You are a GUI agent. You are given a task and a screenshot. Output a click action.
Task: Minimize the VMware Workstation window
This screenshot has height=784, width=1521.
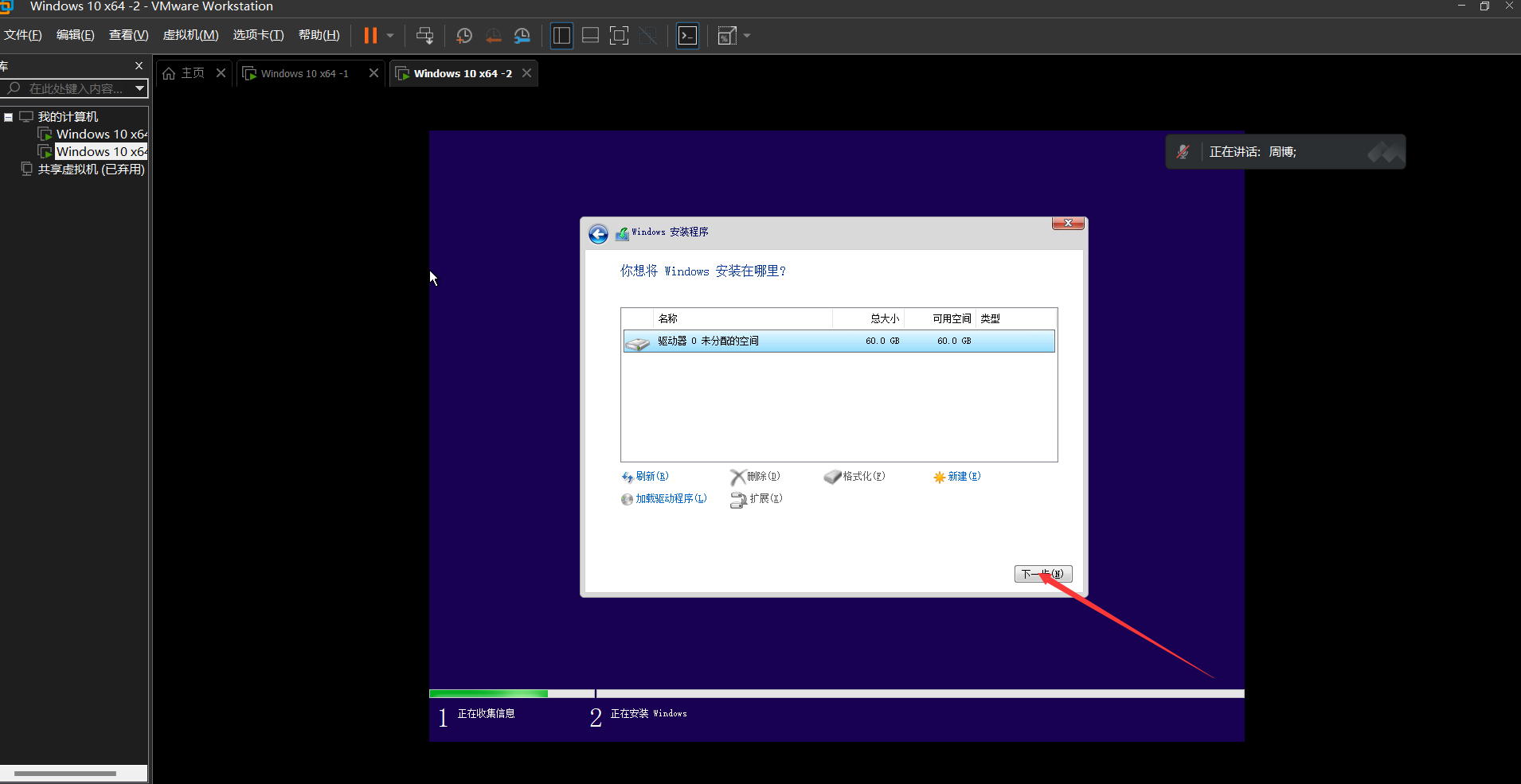1461,6
